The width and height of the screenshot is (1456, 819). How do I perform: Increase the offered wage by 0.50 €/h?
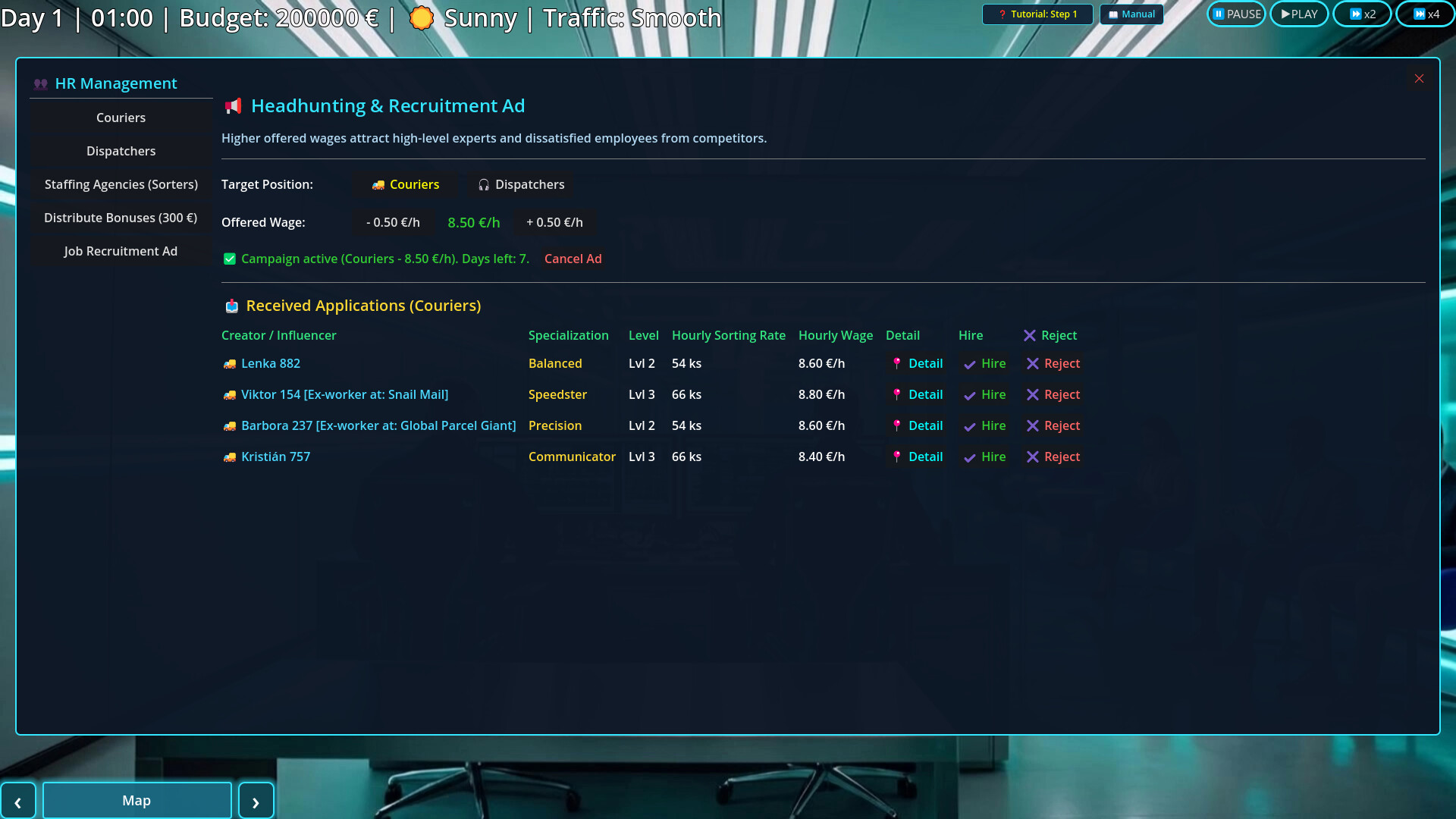pos(554,222)
